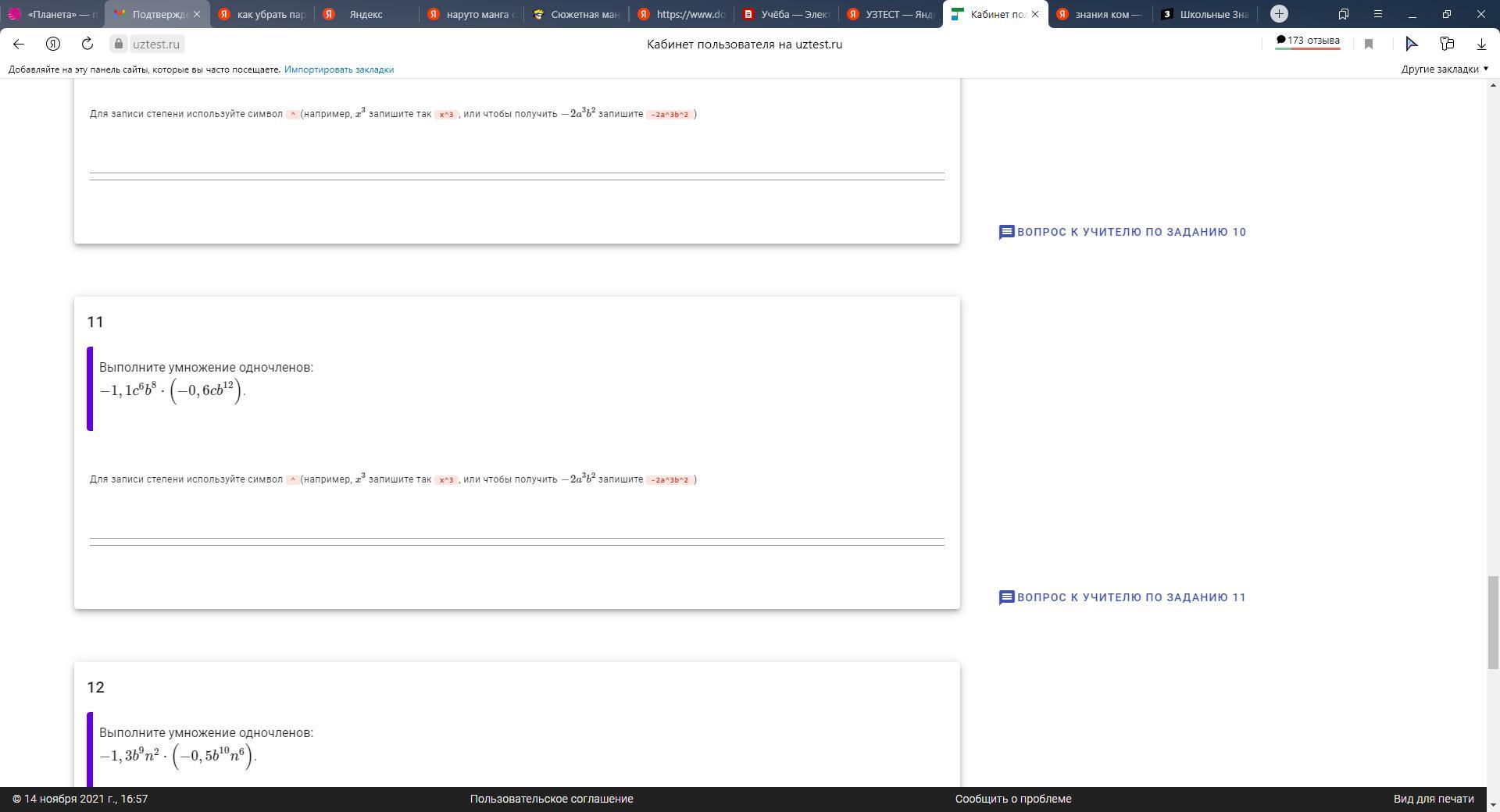The width and height of the screenshot is (1500, 812).
Task: Open the browser downloads panel
Action: [1481, 45]
